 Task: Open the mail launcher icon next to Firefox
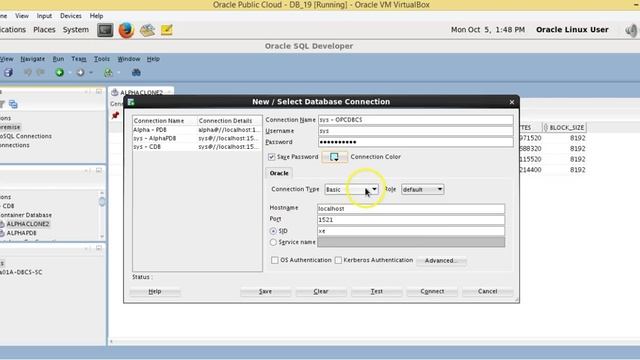147,30
